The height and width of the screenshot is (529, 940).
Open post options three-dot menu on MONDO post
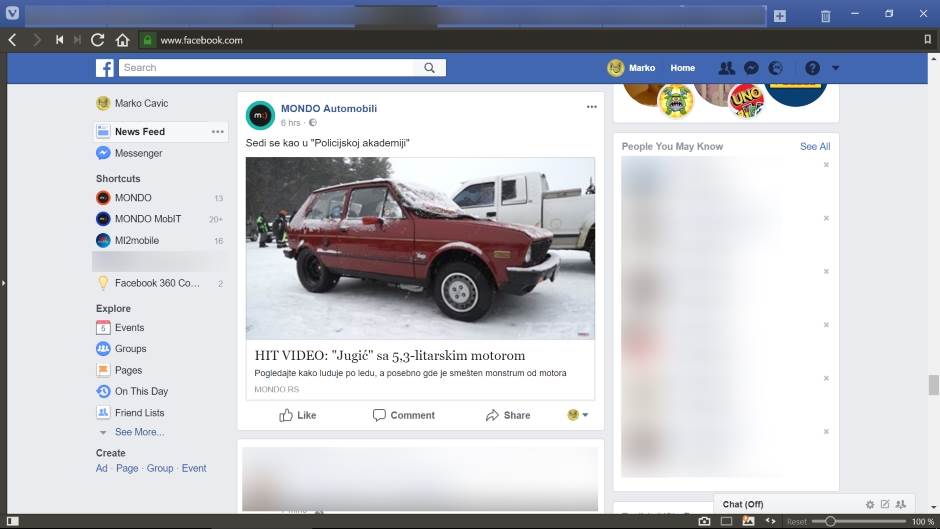tap(591, 107)
